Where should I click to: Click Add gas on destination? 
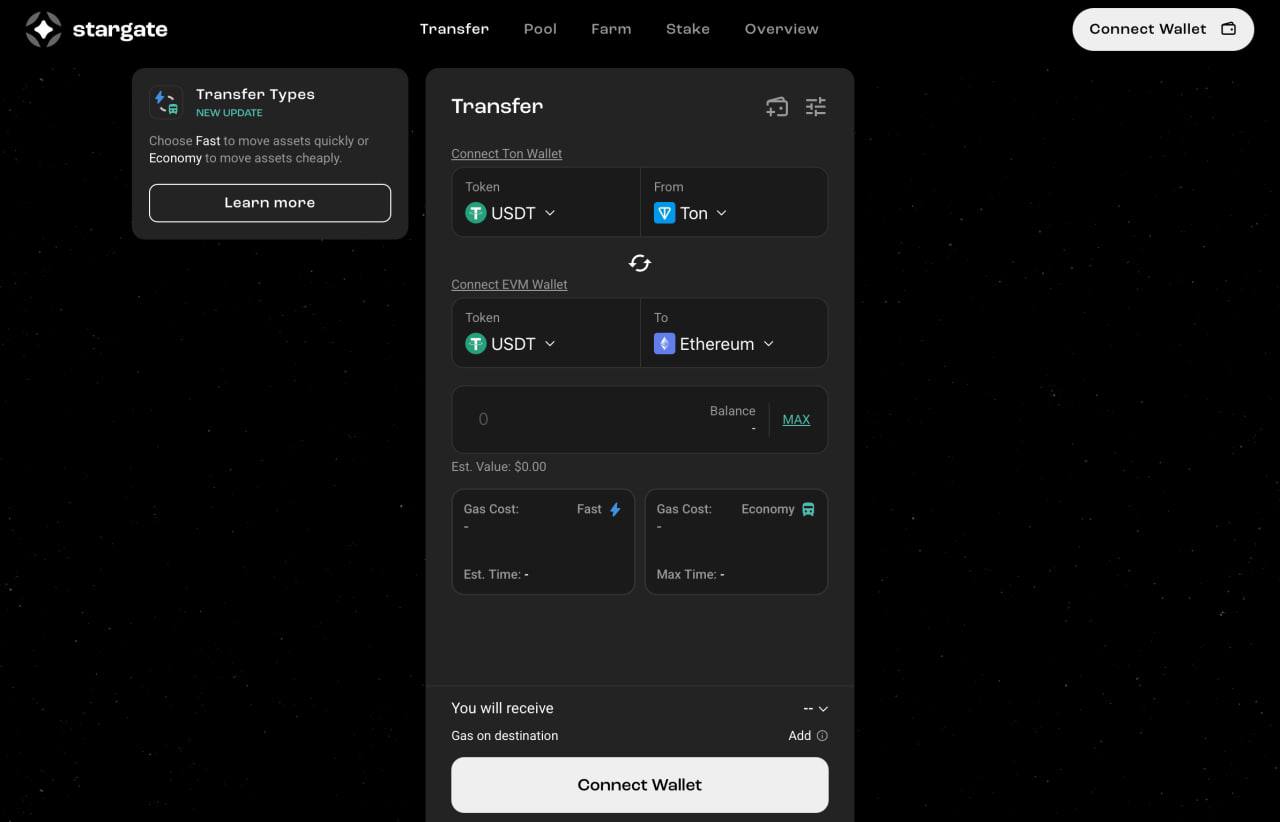[800, 736]
